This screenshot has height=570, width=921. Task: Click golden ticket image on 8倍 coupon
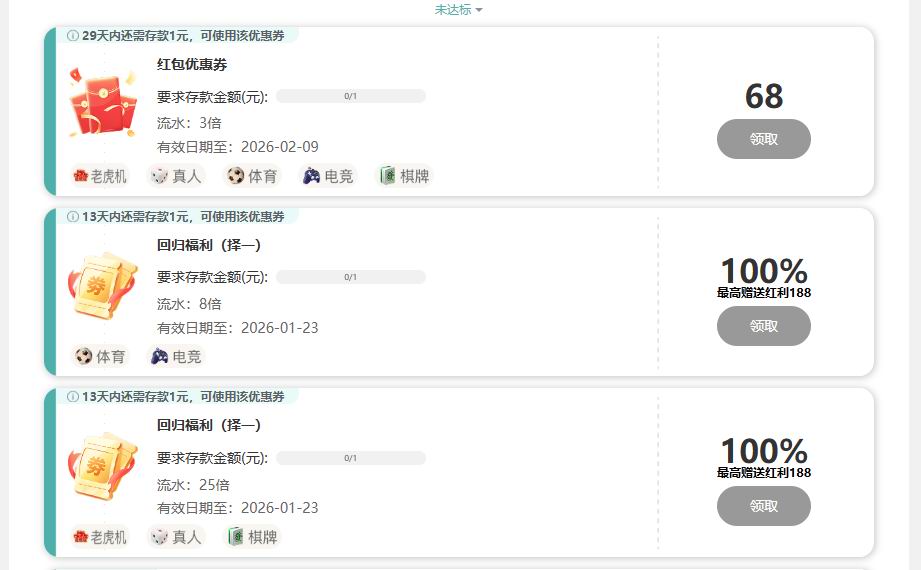click(x=103, y=286)
